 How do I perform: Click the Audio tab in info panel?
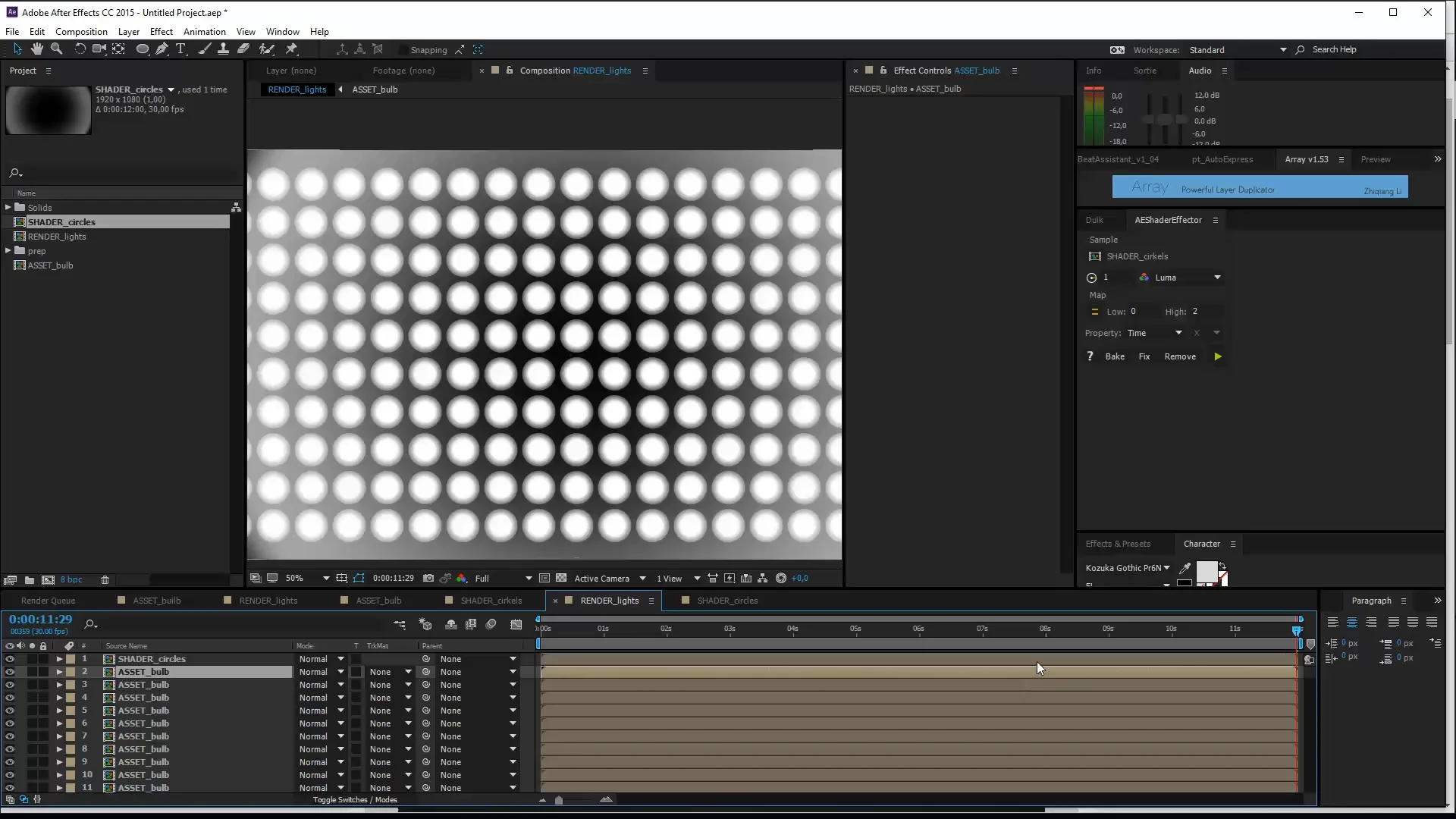(x=1200, y=70)
